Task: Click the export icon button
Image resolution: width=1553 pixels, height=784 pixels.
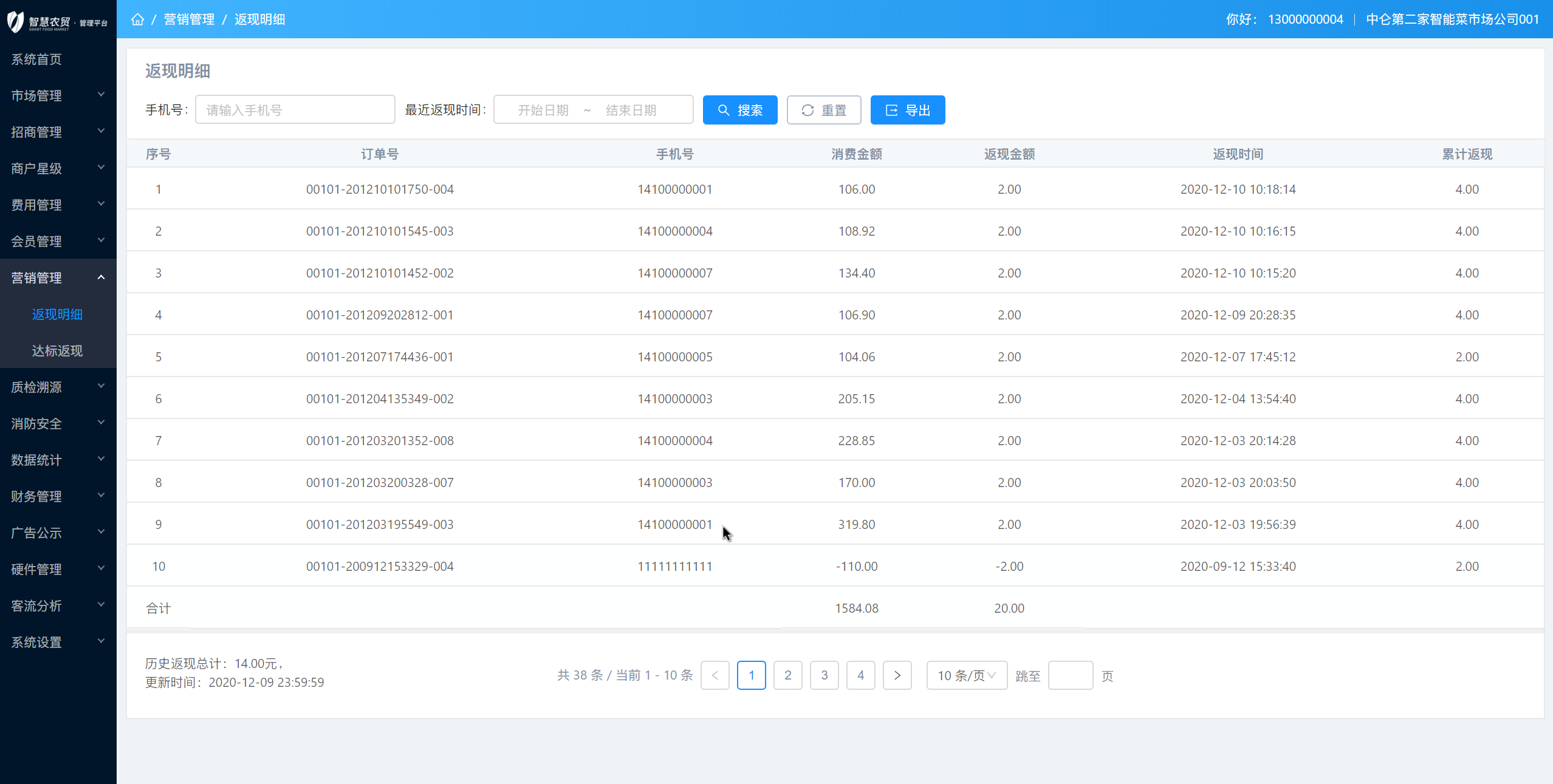Action: (x=907, y=110)
